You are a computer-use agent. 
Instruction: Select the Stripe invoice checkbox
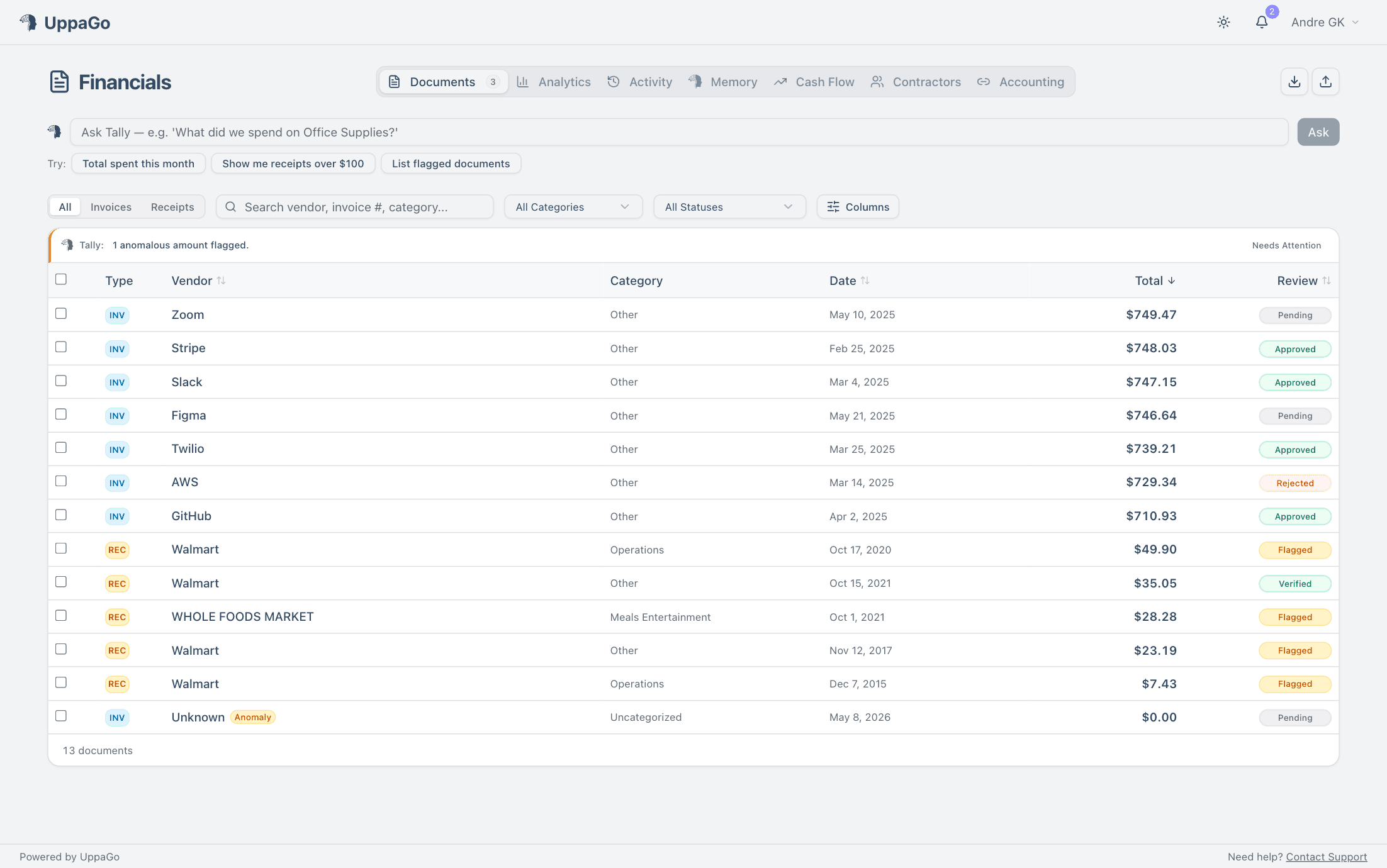click(x=61, y=347)
